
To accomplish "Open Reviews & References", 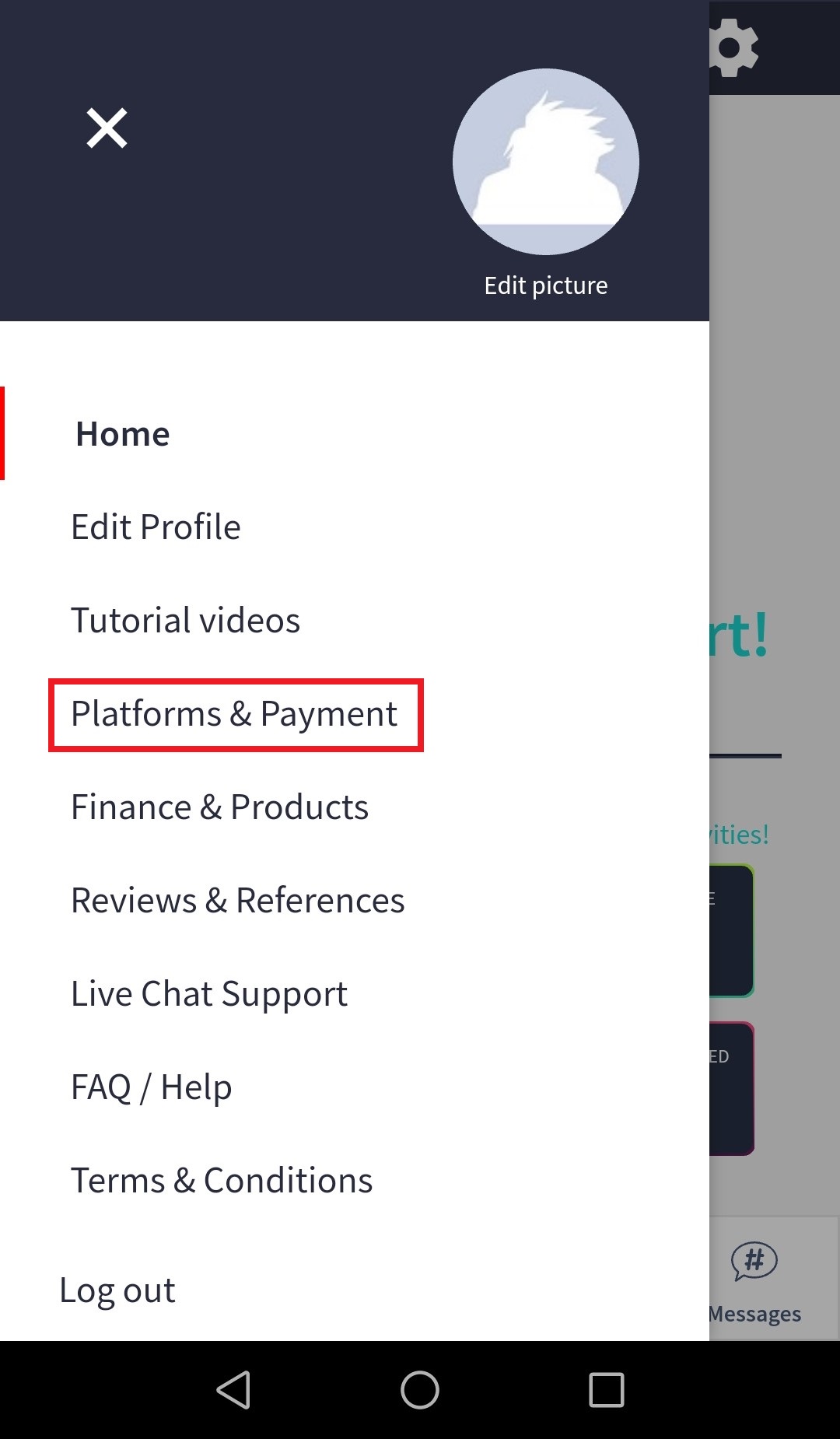I will tap(237, 900).
